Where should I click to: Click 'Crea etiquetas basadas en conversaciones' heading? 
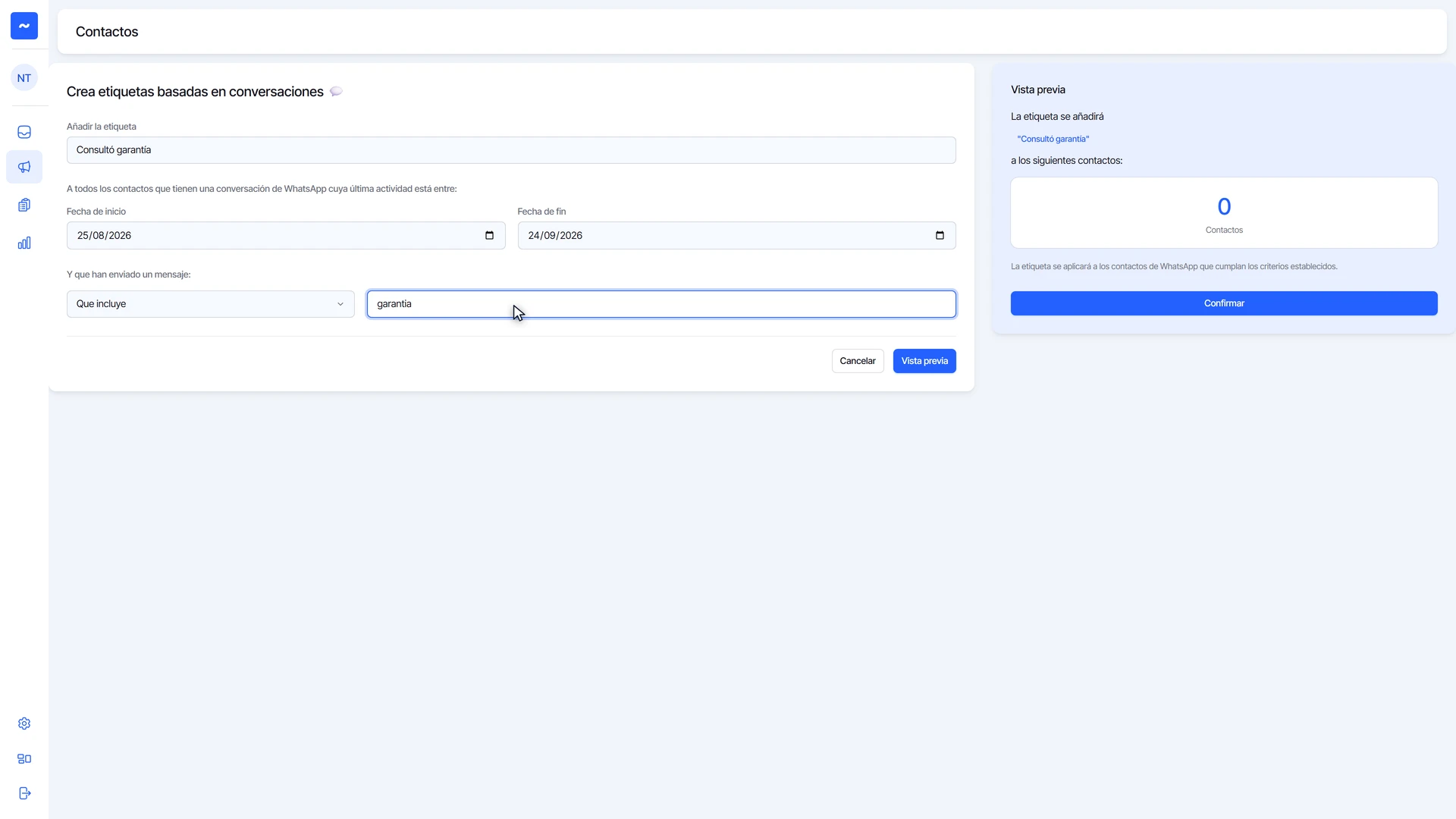tap(195, 92)
